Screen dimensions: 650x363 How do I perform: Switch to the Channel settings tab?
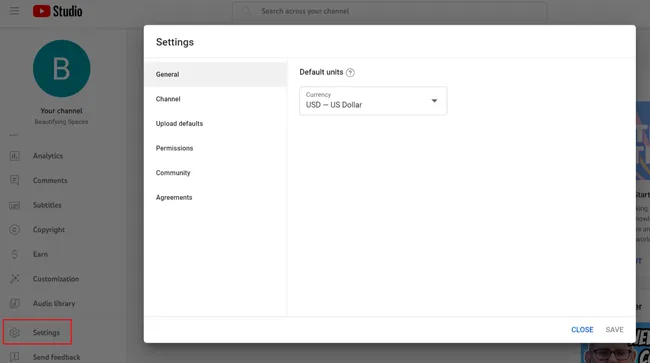coord(216,99)
